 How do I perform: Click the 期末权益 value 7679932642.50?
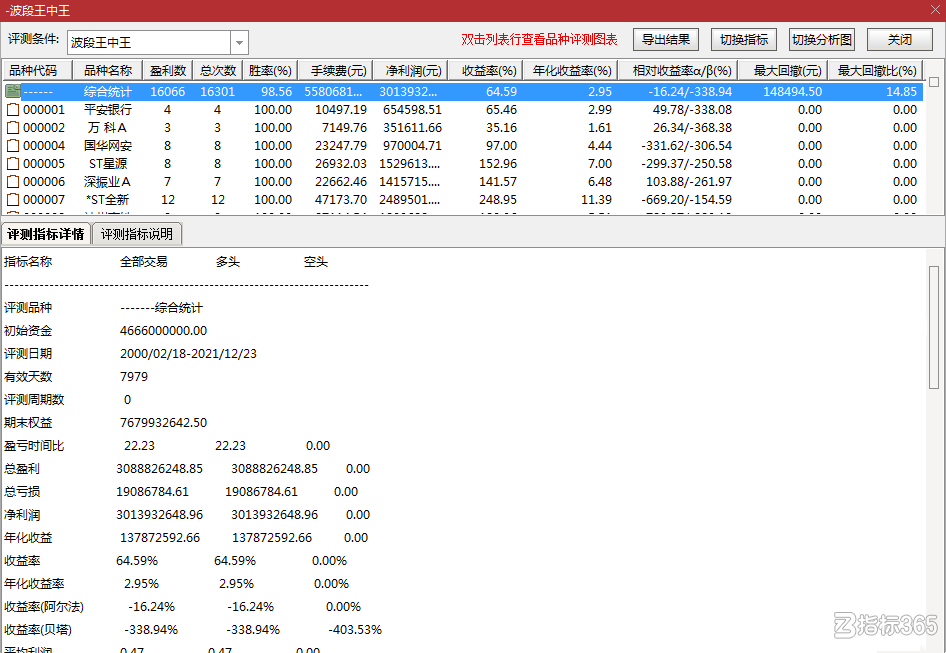[163, 422]
